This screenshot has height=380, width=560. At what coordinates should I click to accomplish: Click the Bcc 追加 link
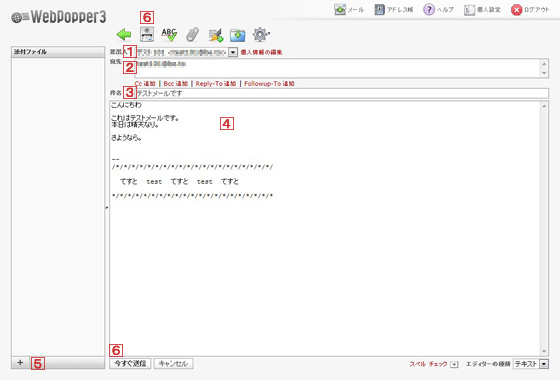click(175, 84)
